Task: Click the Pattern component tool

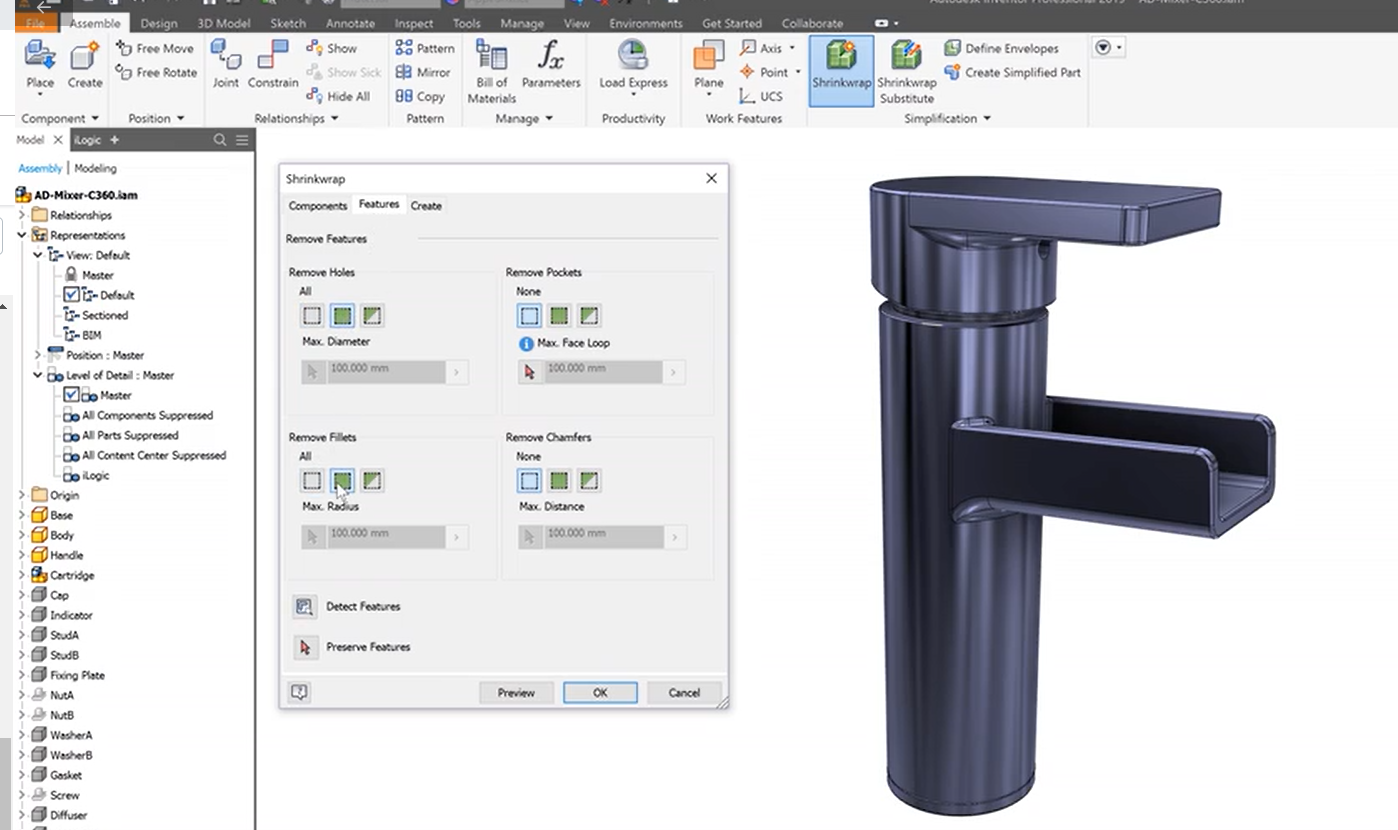Action: tap(424, 48)
